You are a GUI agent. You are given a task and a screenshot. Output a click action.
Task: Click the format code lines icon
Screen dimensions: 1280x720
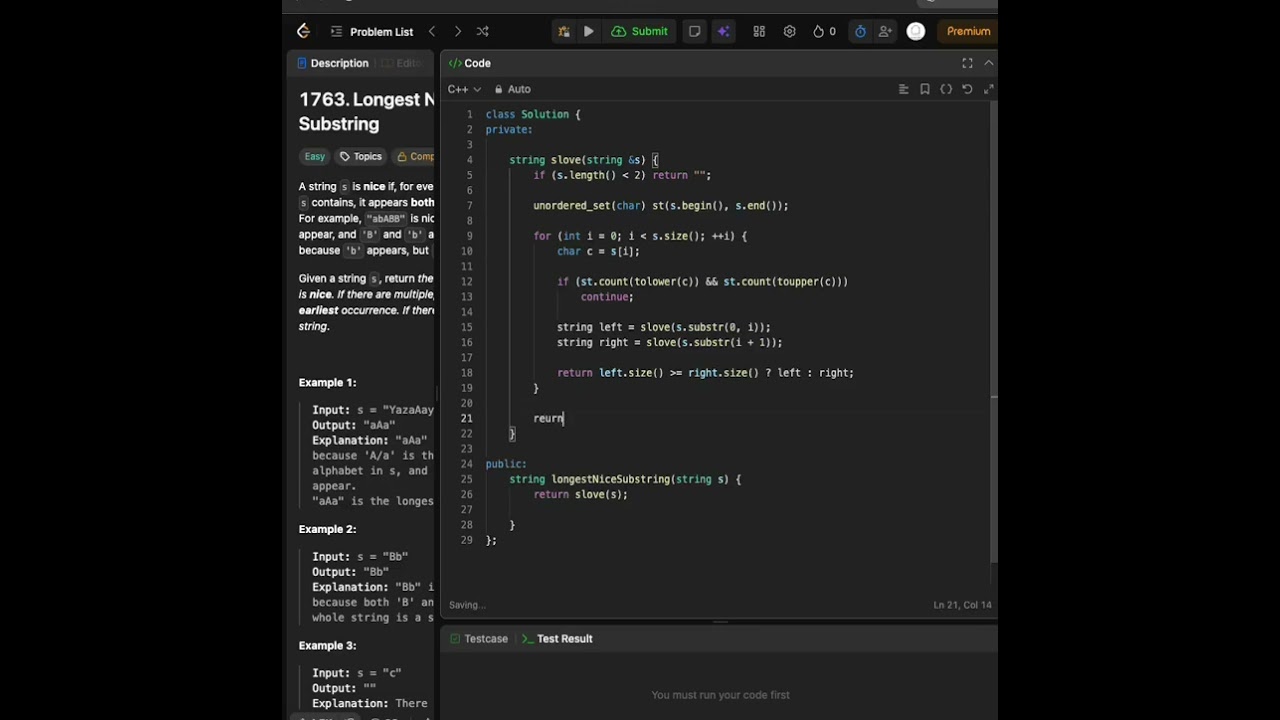tap(904, 89)
